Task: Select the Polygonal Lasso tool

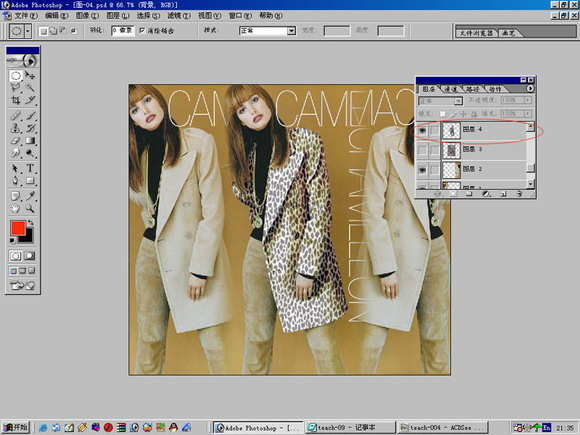Action: [x=16, y=88]
